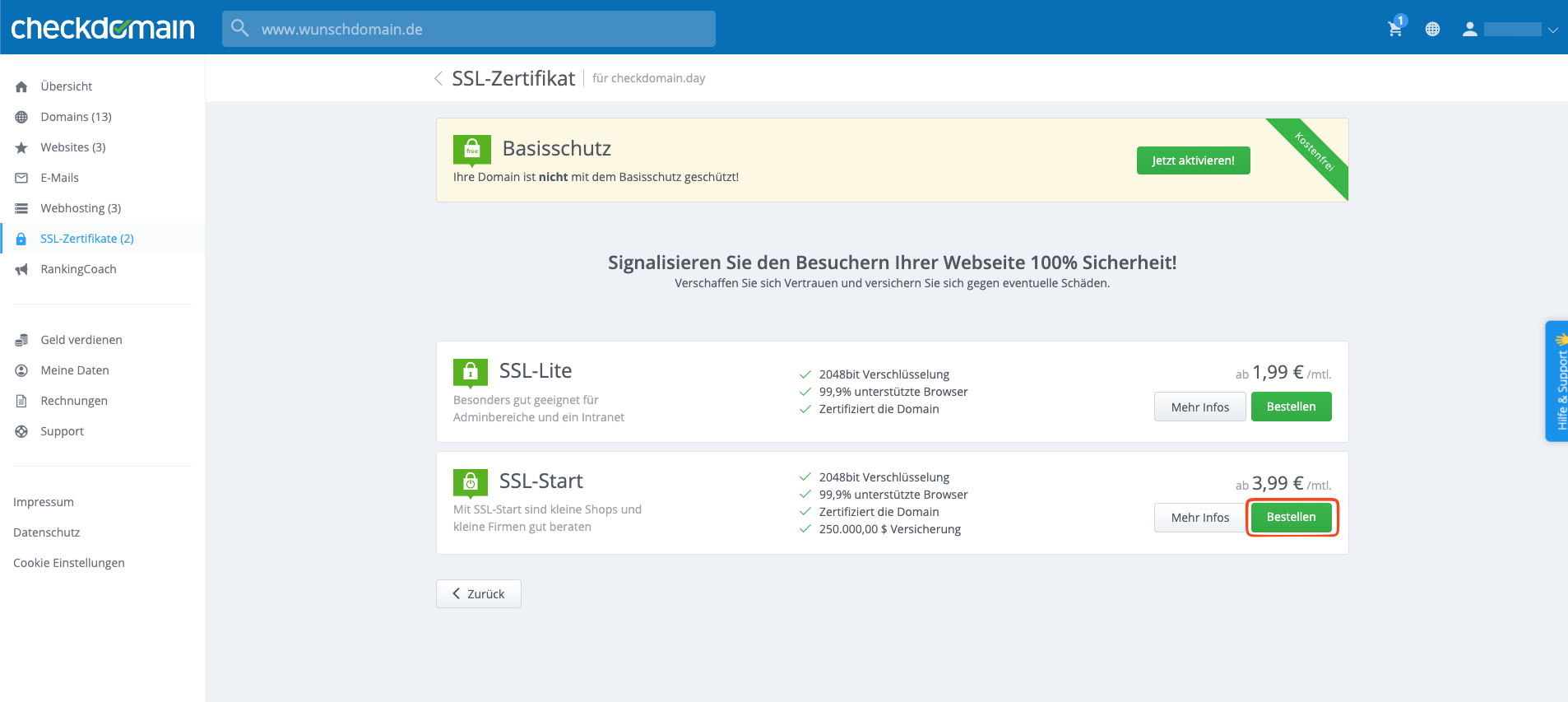Click 250.000,00 $ Versicherung feature text
The image size is (1568, 702).
coord(890,529)
